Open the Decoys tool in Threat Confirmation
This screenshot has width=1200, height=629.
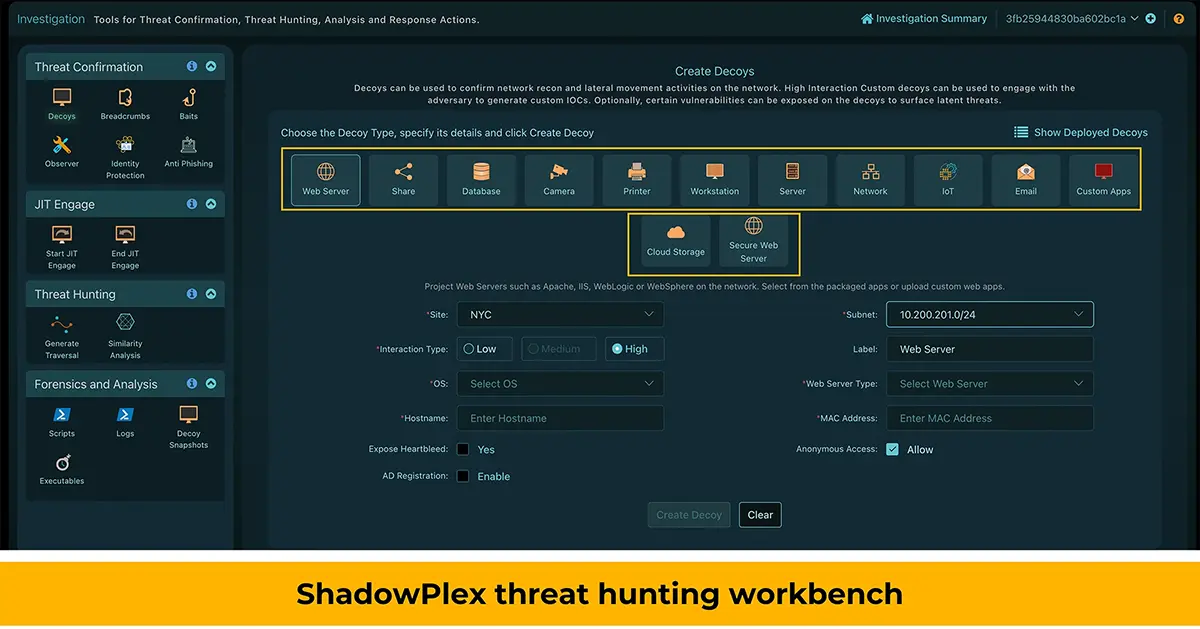(62, 103)
